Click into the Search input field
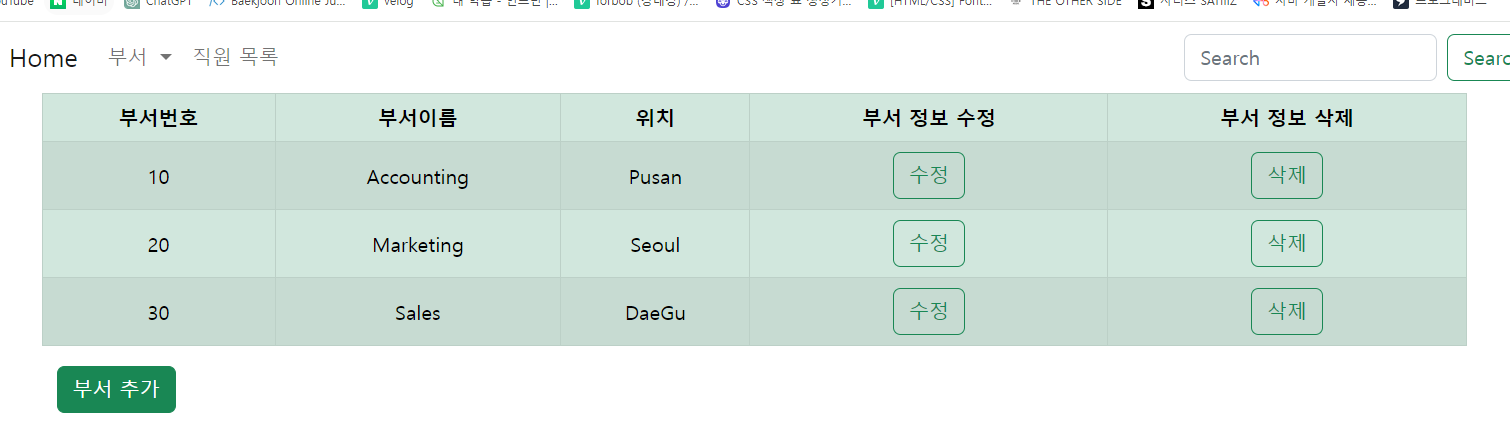The image size is (1510, 435). pyautogui.click(x=1309, y=58)
